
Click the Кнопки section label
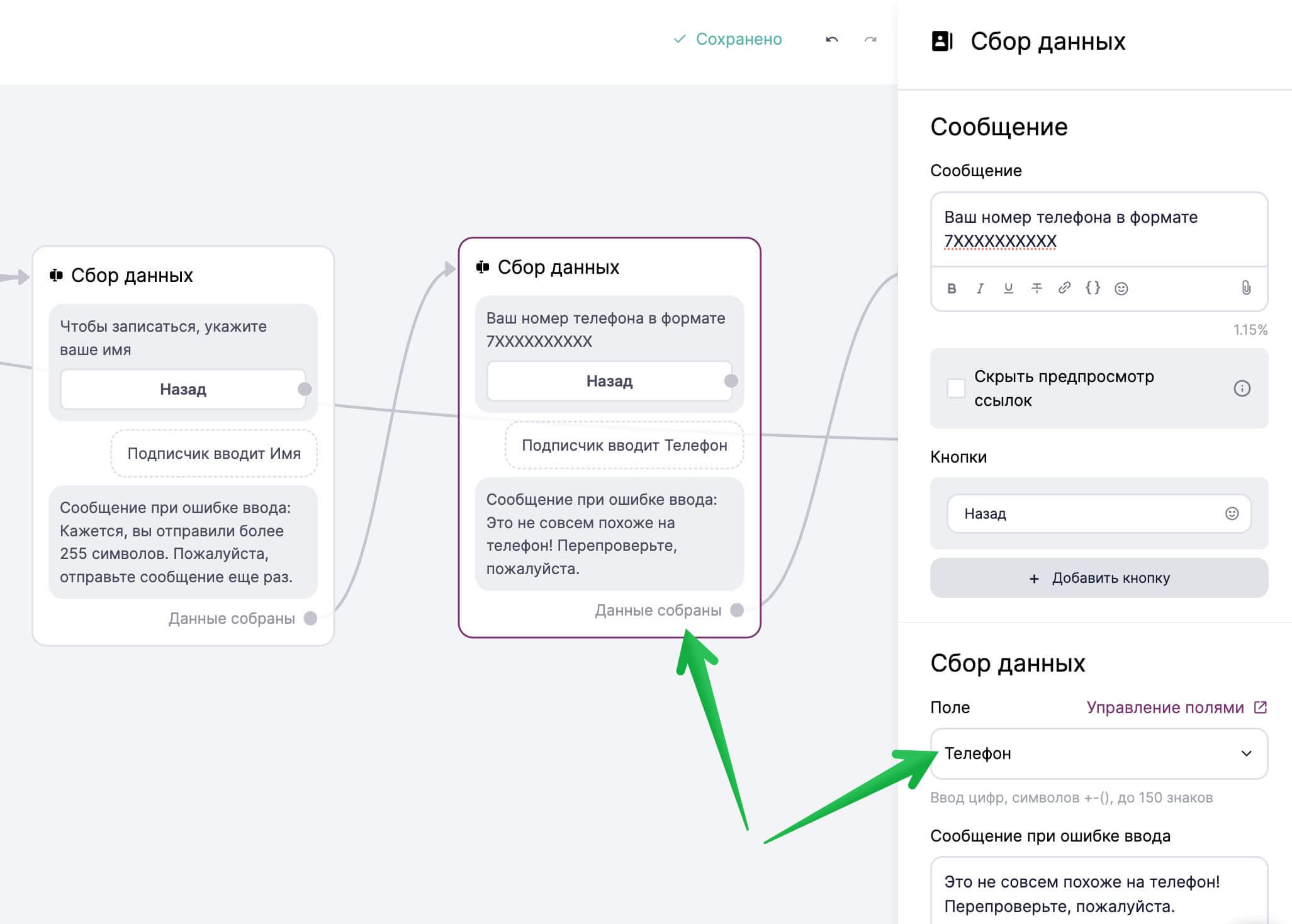tap(958, 457)
